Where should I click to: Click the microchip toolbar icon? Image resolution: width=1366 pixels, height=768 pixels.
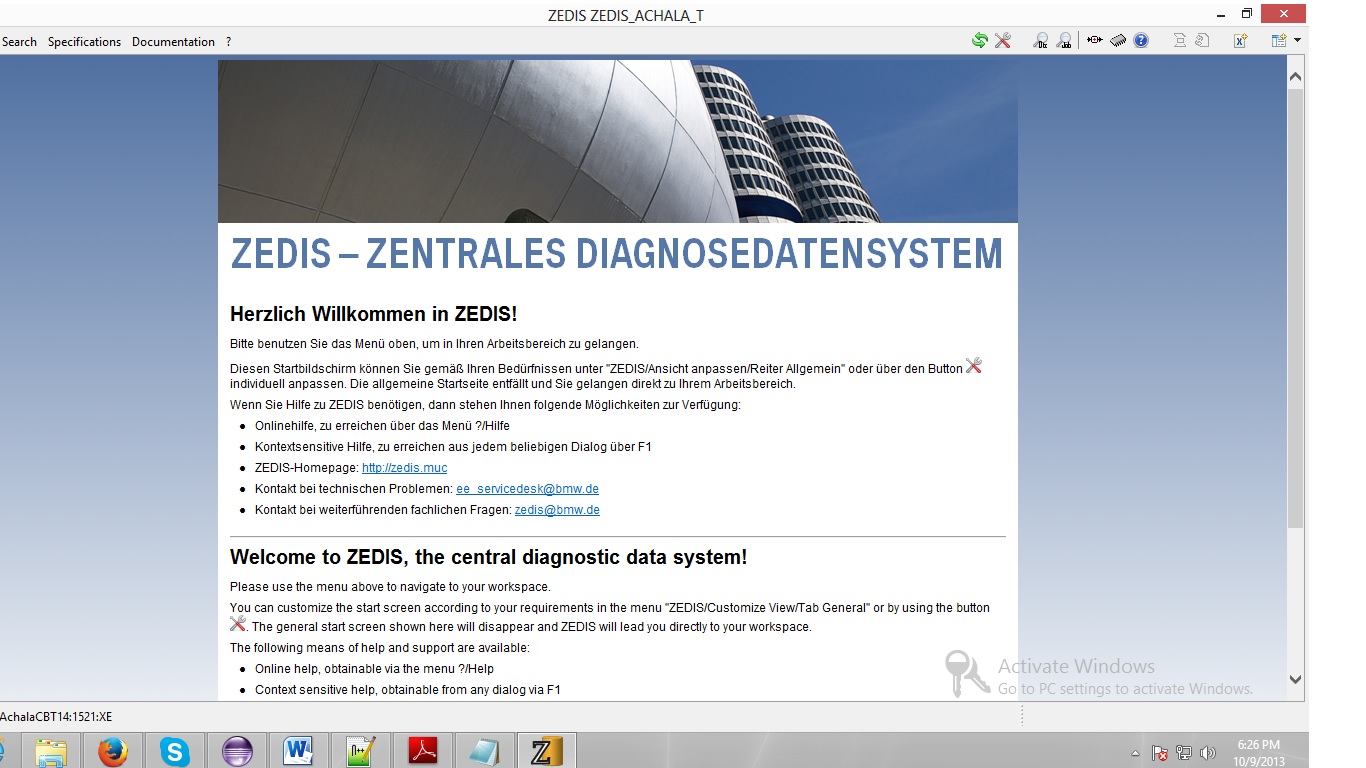click(1118, 41)
